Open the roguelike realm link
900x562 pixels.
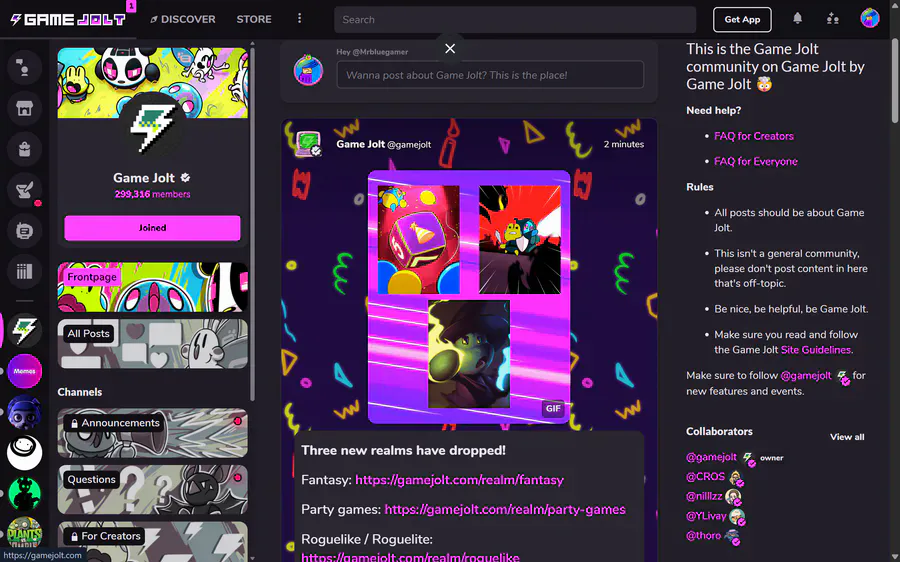[410, 557]
